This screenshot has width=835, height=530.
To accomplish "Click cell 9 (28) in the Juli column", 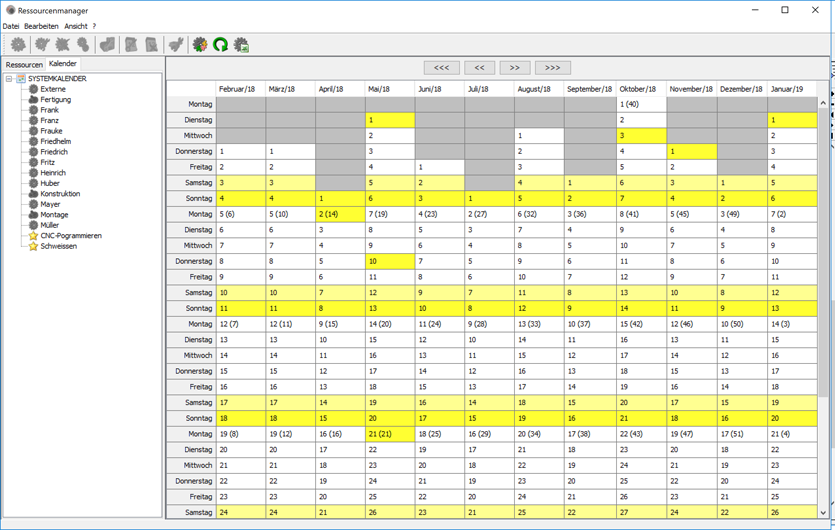I will pos(489,324).
